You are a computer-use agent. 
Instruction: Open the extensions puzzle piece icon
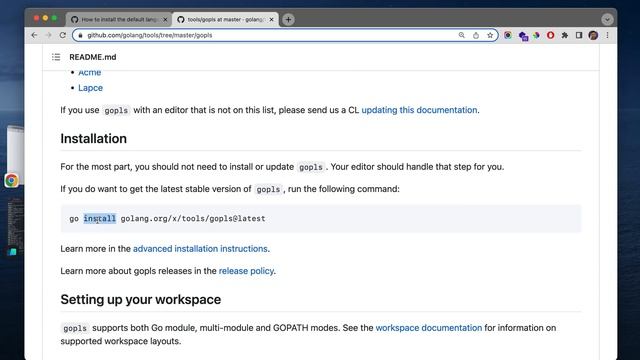tap(564, 36)
